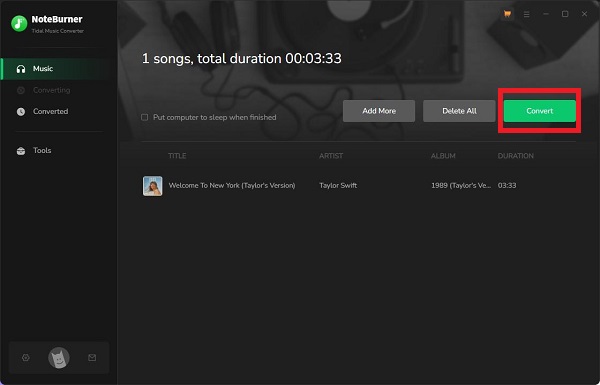Screen dimensions: 600x385
Task: Click the NoteBurner green logo icon
Action: [x=19, y=24]
